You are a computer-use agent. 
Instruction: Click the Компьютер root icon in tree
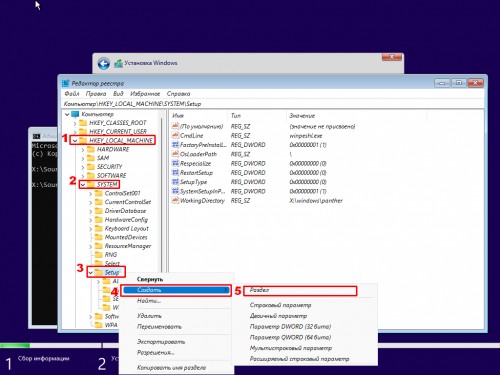(x=76, y=114)
